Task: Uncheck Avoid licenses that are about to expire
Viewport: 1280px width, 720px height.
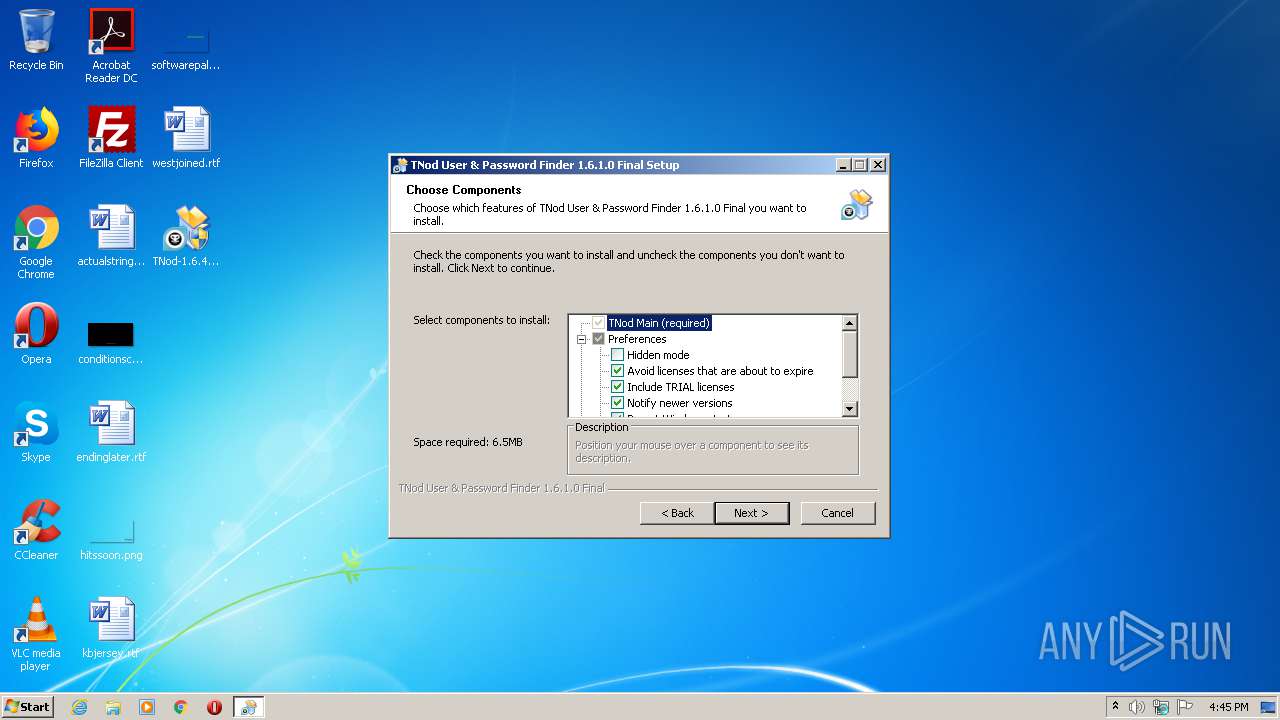Action: (x=618, y=371)
